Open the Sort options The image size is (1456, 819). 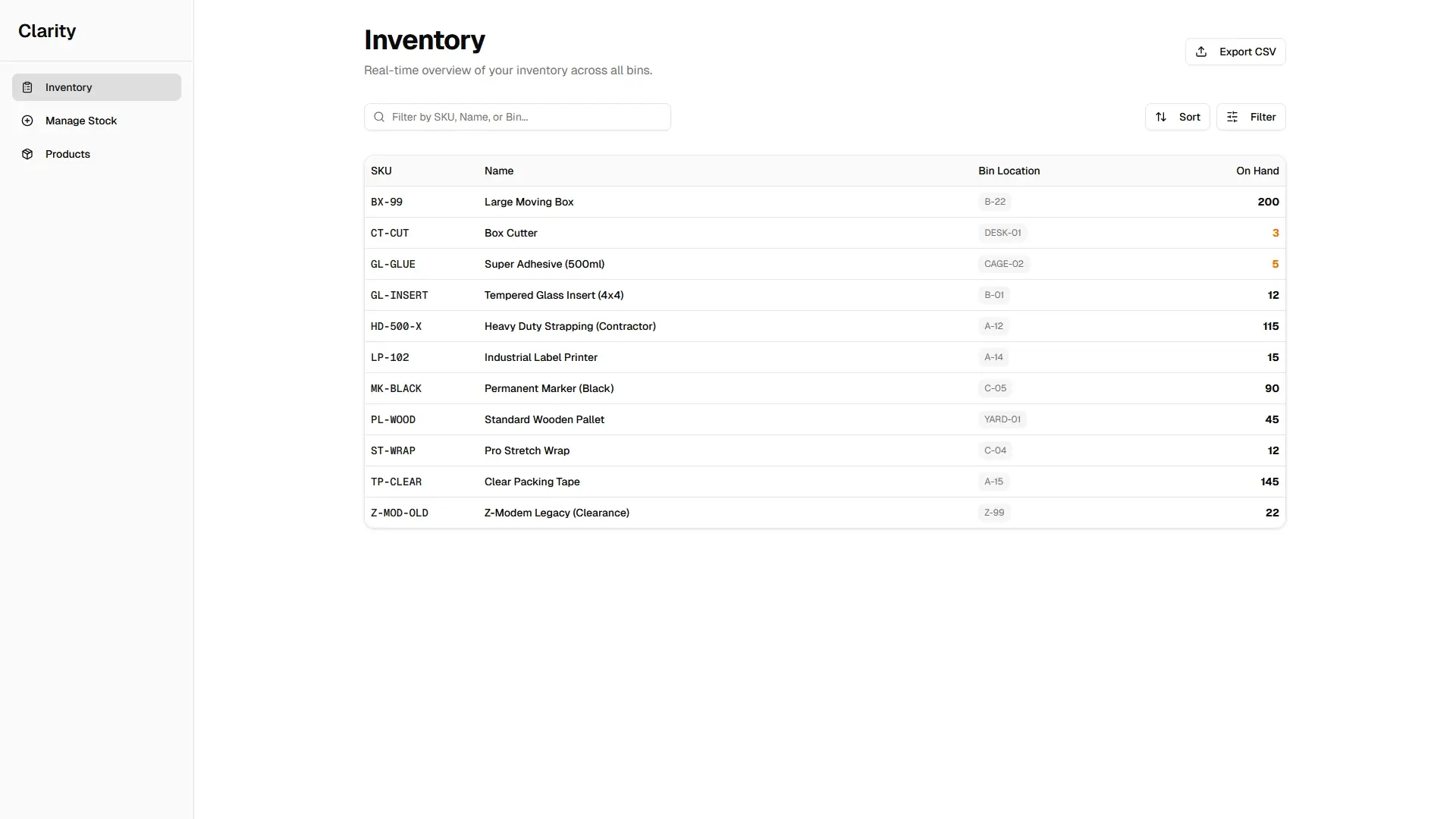(x=1177, y=117)
